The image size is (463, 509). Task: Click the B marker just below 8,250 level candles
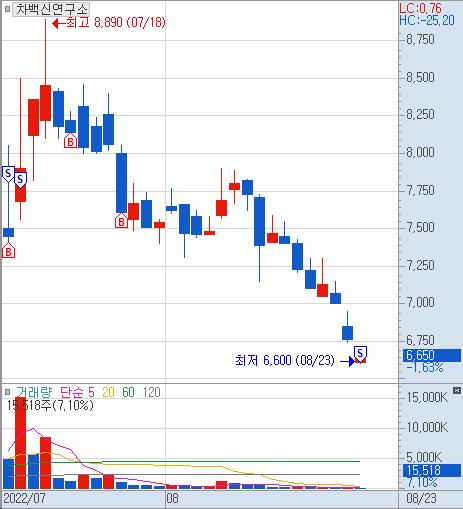70,140
